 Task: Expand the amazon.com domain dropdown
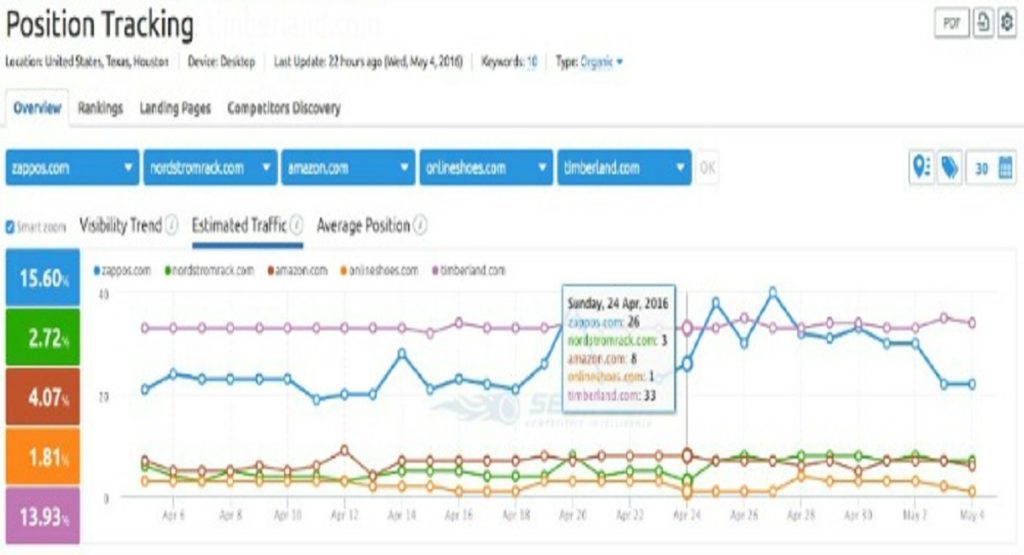point(348,168)
